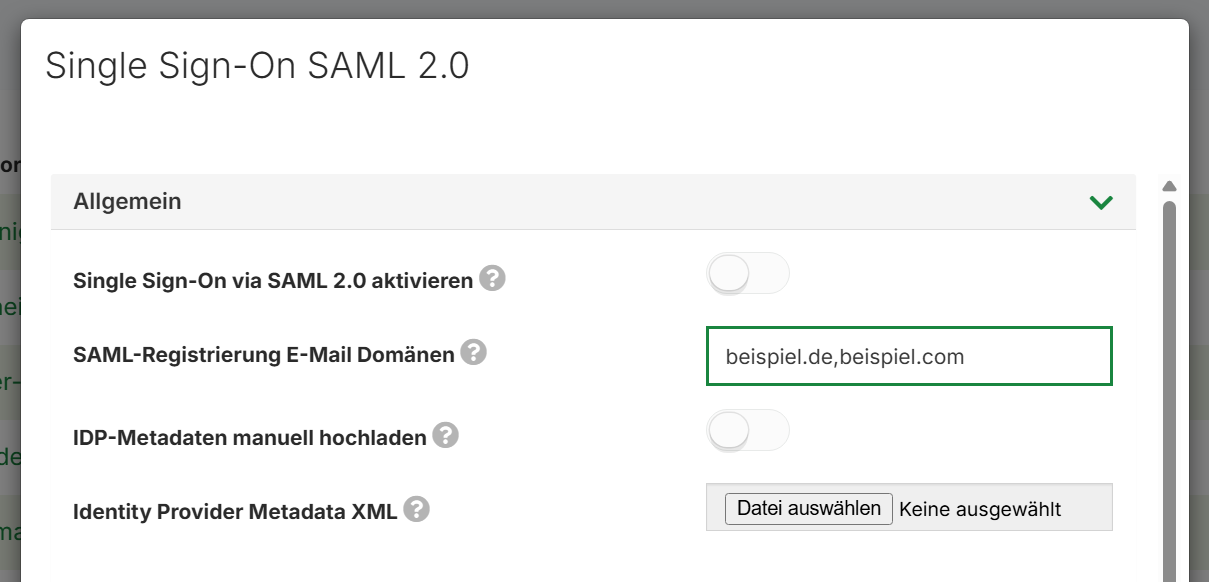Screen dimensions: 1209x582
Task: Collapse Allgemein section with green chevron
Action: tap(1101, 202)
